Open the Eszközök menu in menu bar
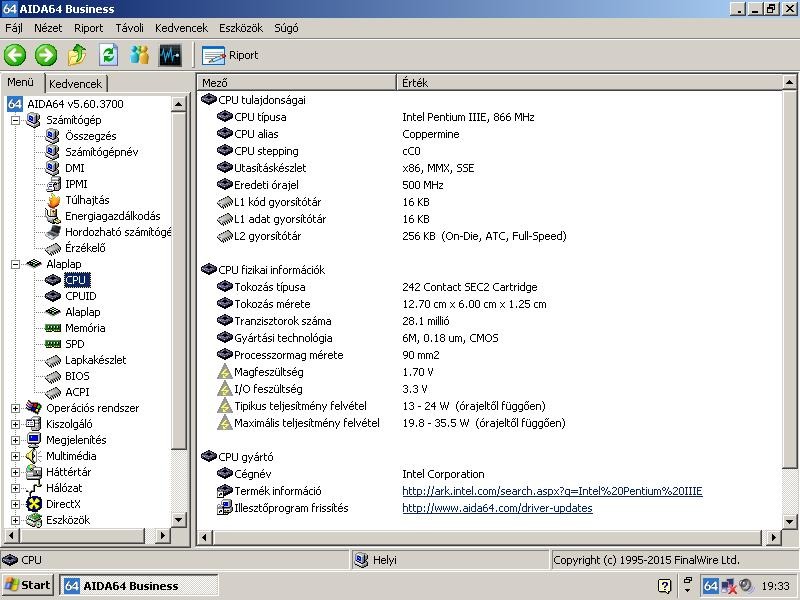This screenshot has width=800, height=600. point(241,28)
